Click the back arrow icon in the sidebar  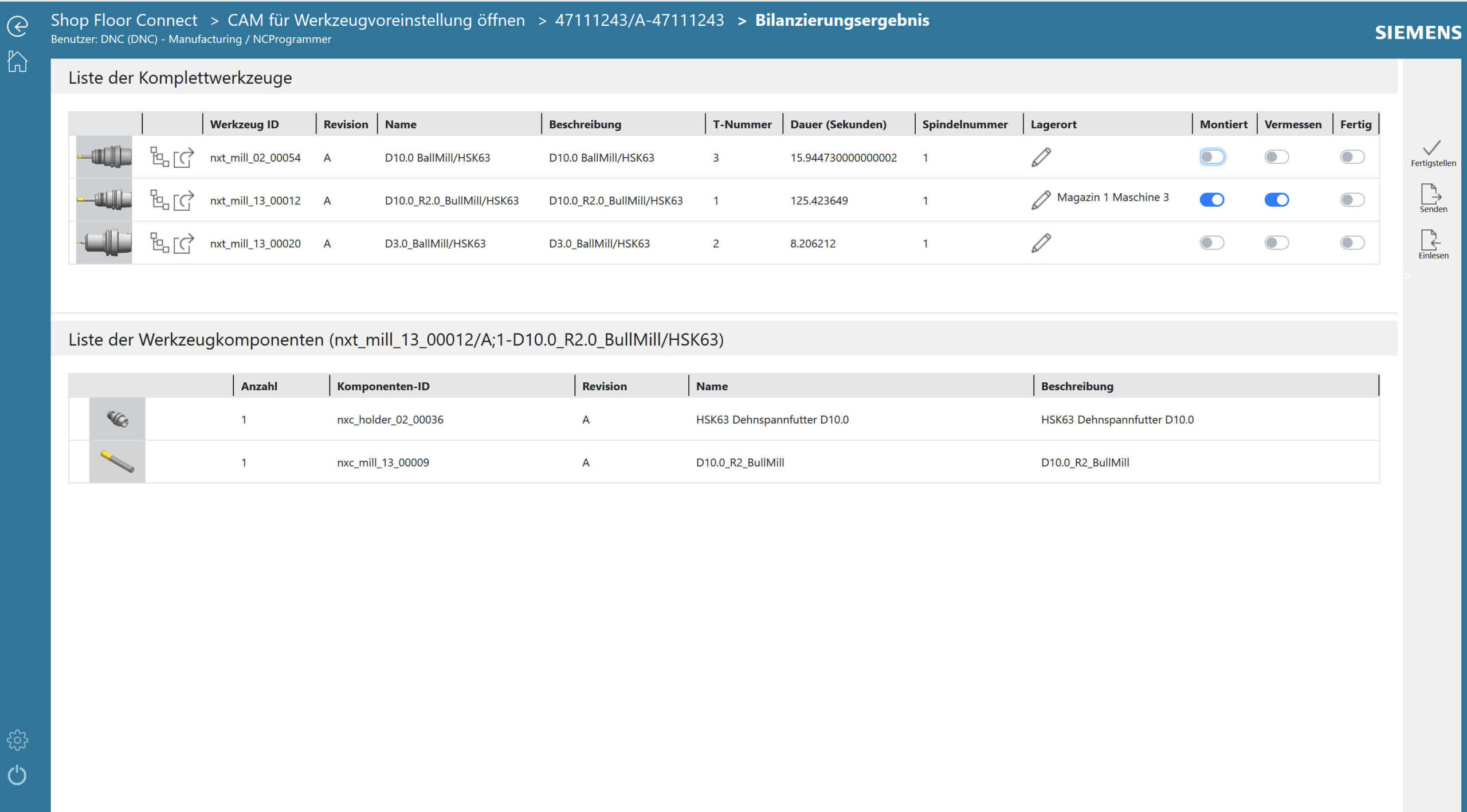[17, 26]
